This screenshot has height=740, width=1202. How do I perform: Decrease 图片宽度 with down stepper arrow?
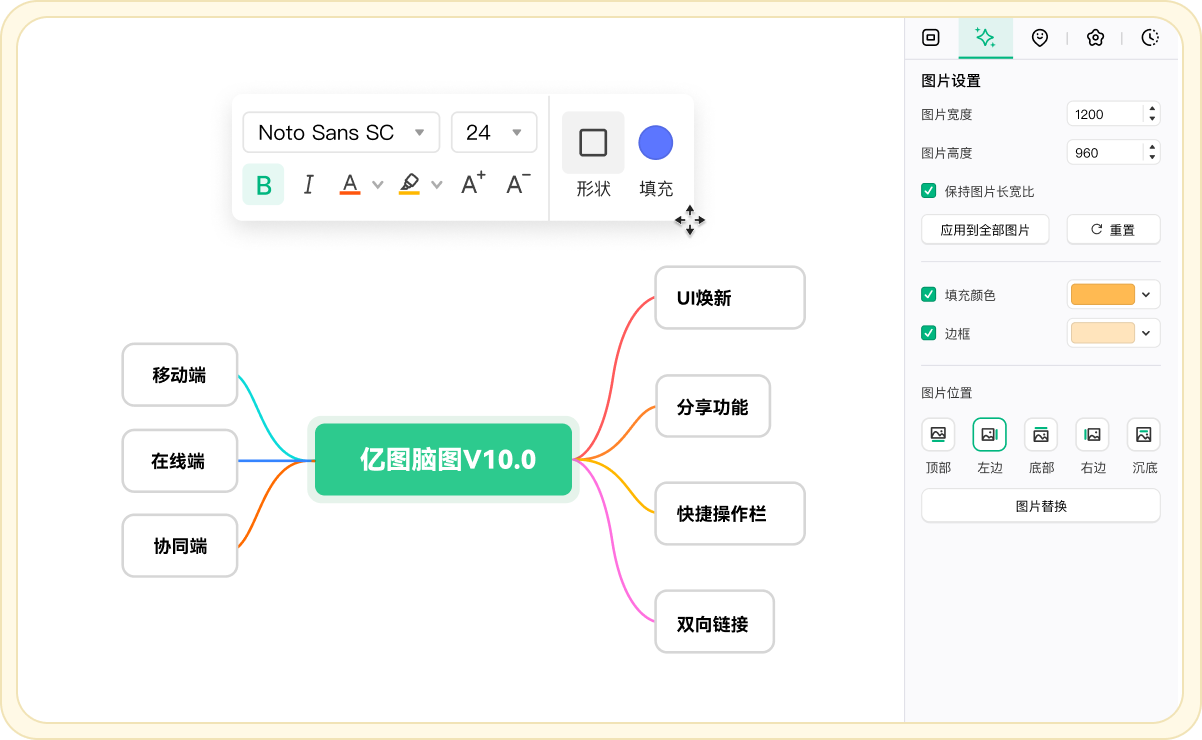[x=1152, y=120]
